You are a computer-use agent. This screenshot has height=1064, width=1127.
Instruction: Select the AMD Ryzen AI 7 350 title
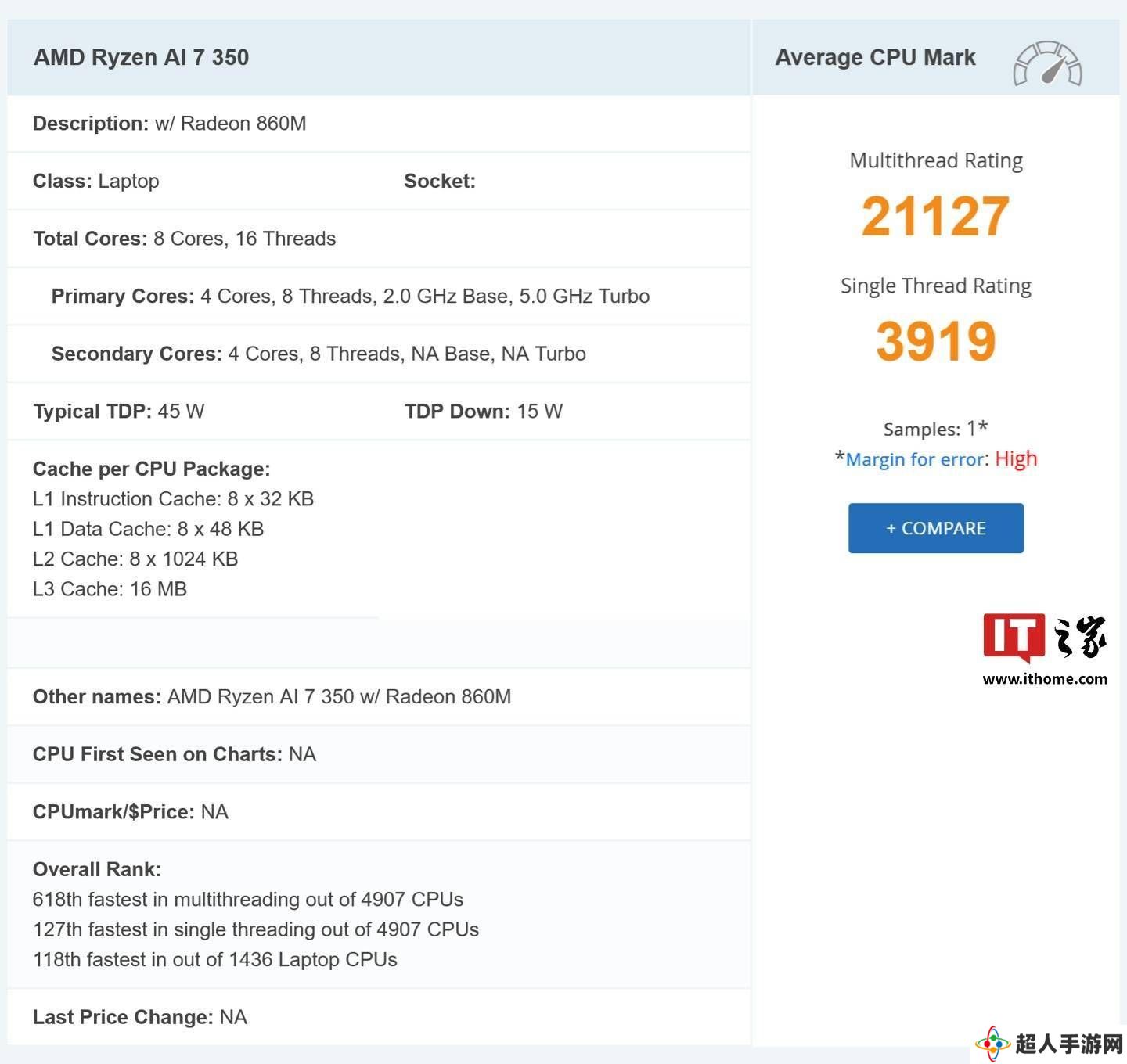point(142,57)
